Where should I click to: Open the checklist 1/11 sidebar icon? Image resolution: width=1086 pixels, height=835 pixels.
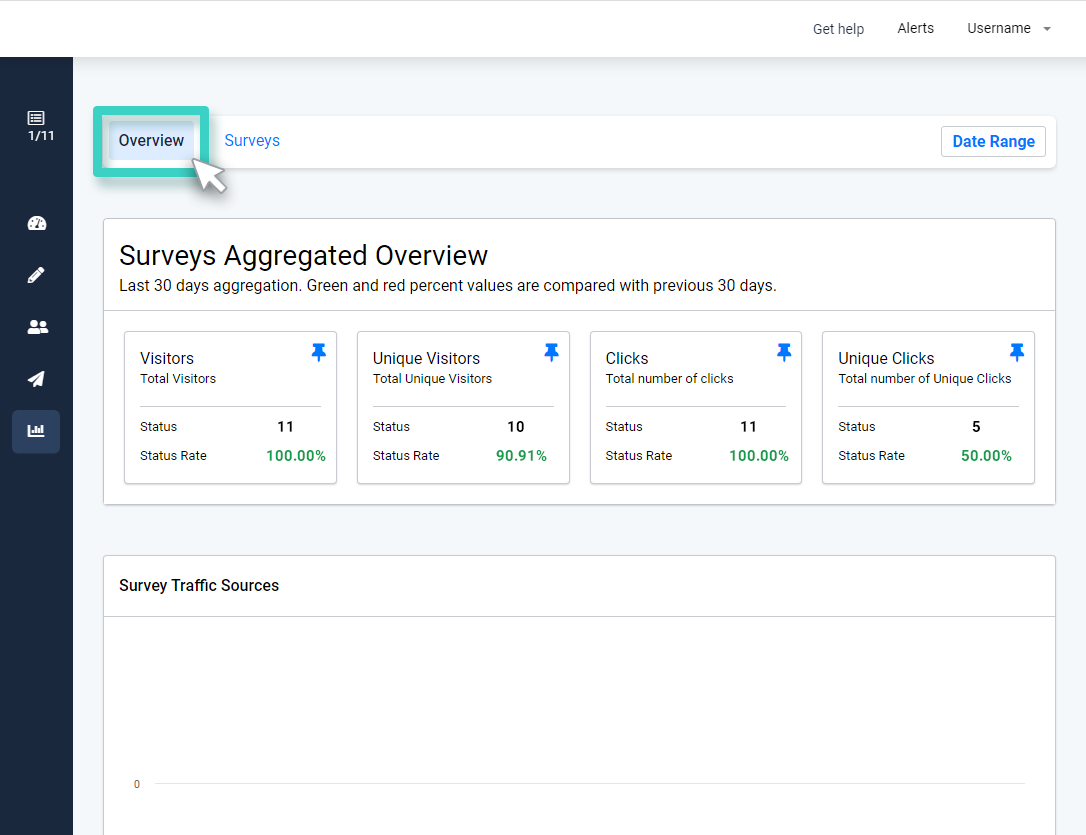tap(39, 126)
